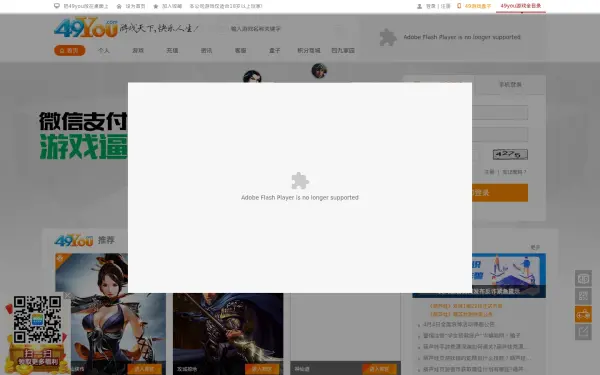Image resolution: width=600 pixels, height=375 pixels.
Task: Click the 49You logo in 推荐 section
Action: coord(74,240)
